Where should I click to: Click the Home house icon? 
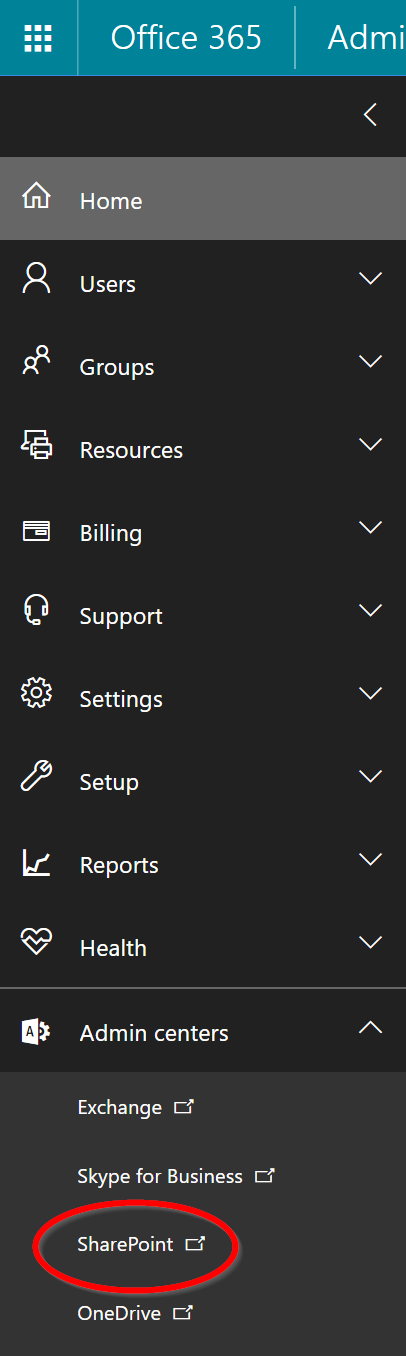[x=36, y=196]
